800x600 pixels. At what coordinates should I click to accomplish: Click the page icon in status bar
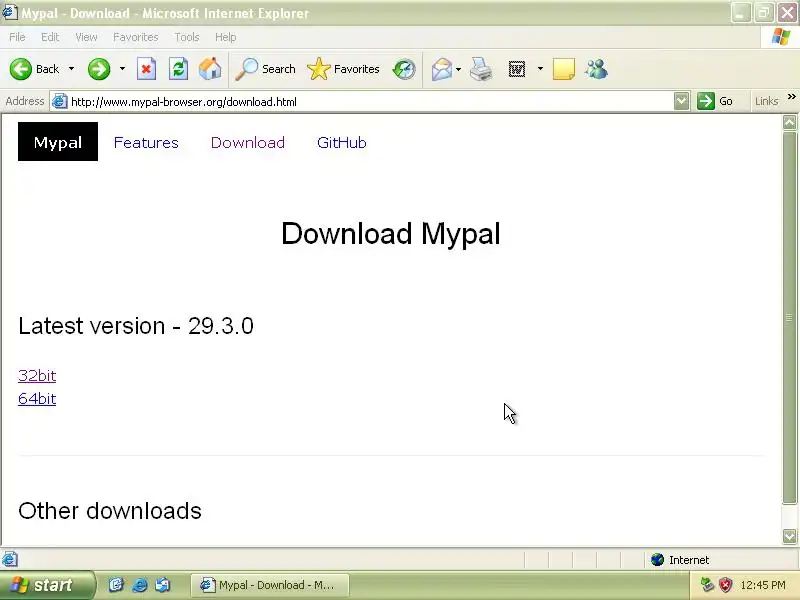[x=10, y=560]
